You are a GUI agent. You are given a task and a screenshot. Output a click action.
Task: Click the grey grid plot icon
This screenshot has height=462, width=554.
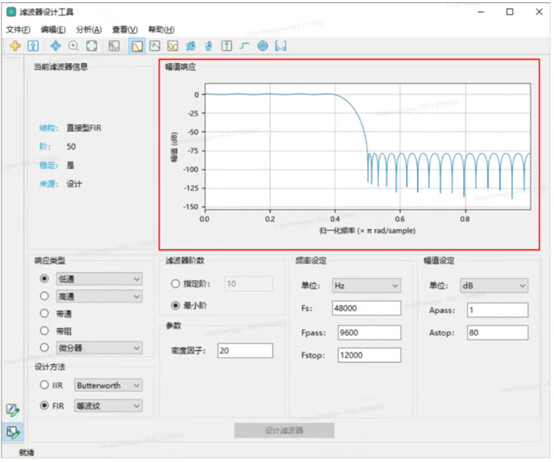click(x=114, y=46)
